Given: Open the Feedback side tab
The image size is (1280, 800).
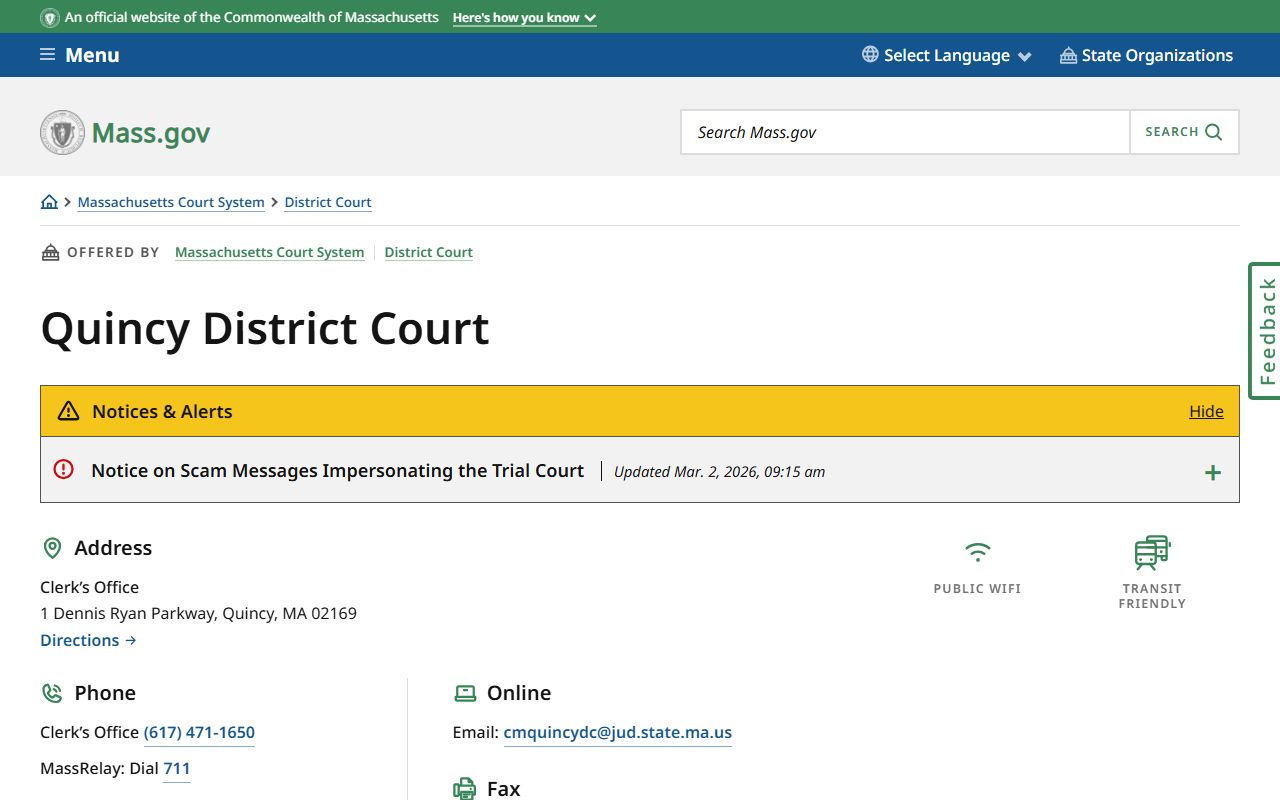Looking at the screenshot, I should coord(1266,331).
